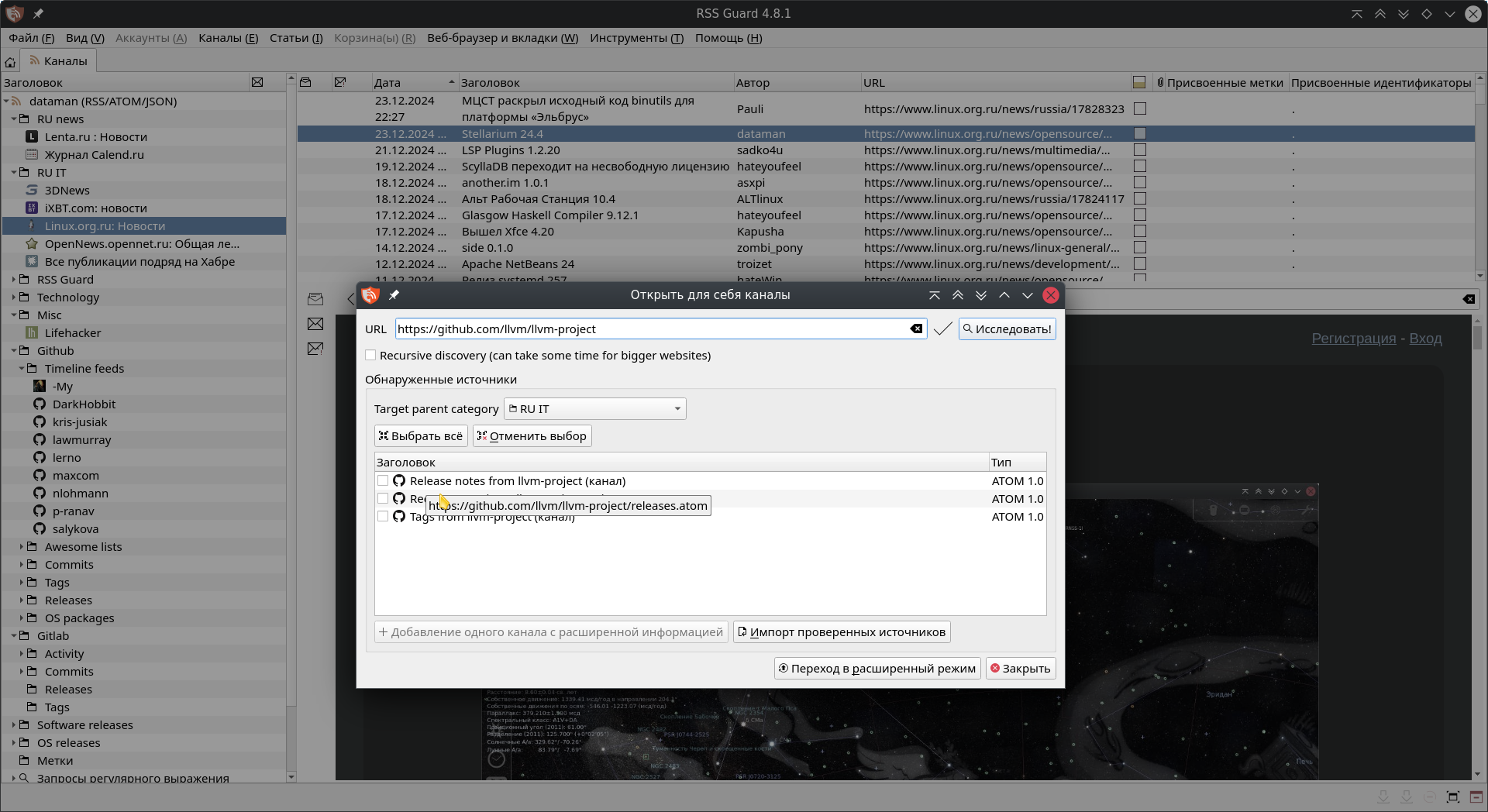This screenshot has height=812, width=1488.
Task: Click lawmurray GitHub icon
Action: coord(40,440)
